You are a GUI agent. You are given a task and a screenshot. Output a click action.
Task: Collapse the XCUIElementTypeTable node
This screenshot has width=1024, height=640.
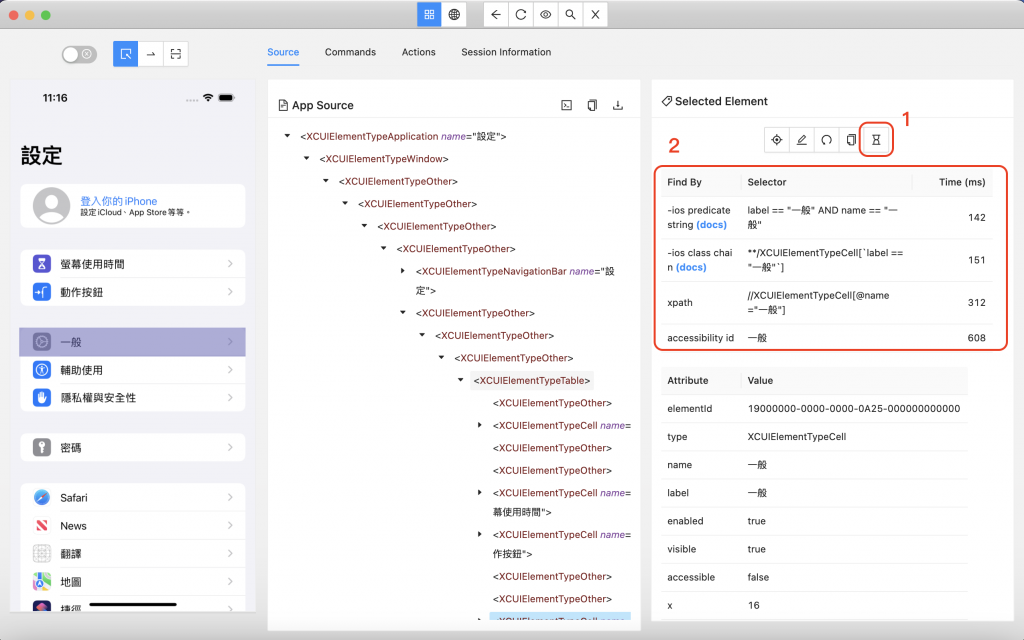(460, 379)
